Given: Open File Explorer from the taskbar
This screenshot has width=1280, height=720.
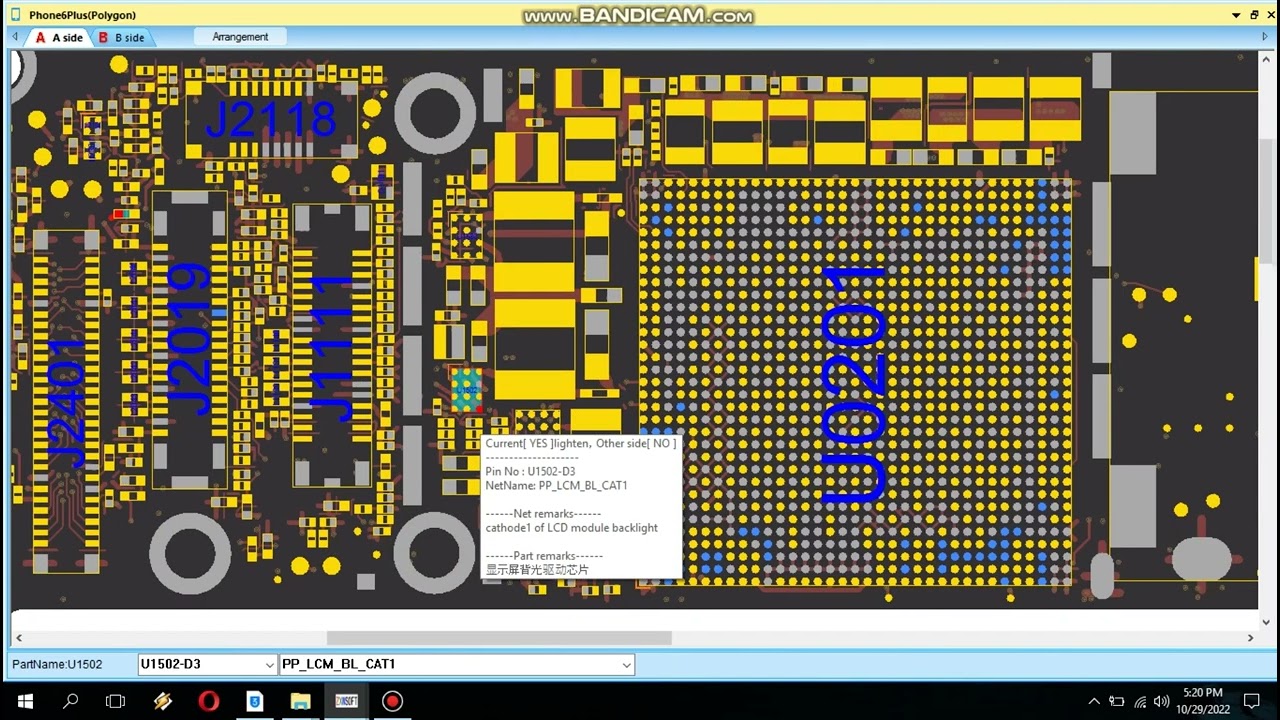Looking at the screenshot, I should [300, 701].
